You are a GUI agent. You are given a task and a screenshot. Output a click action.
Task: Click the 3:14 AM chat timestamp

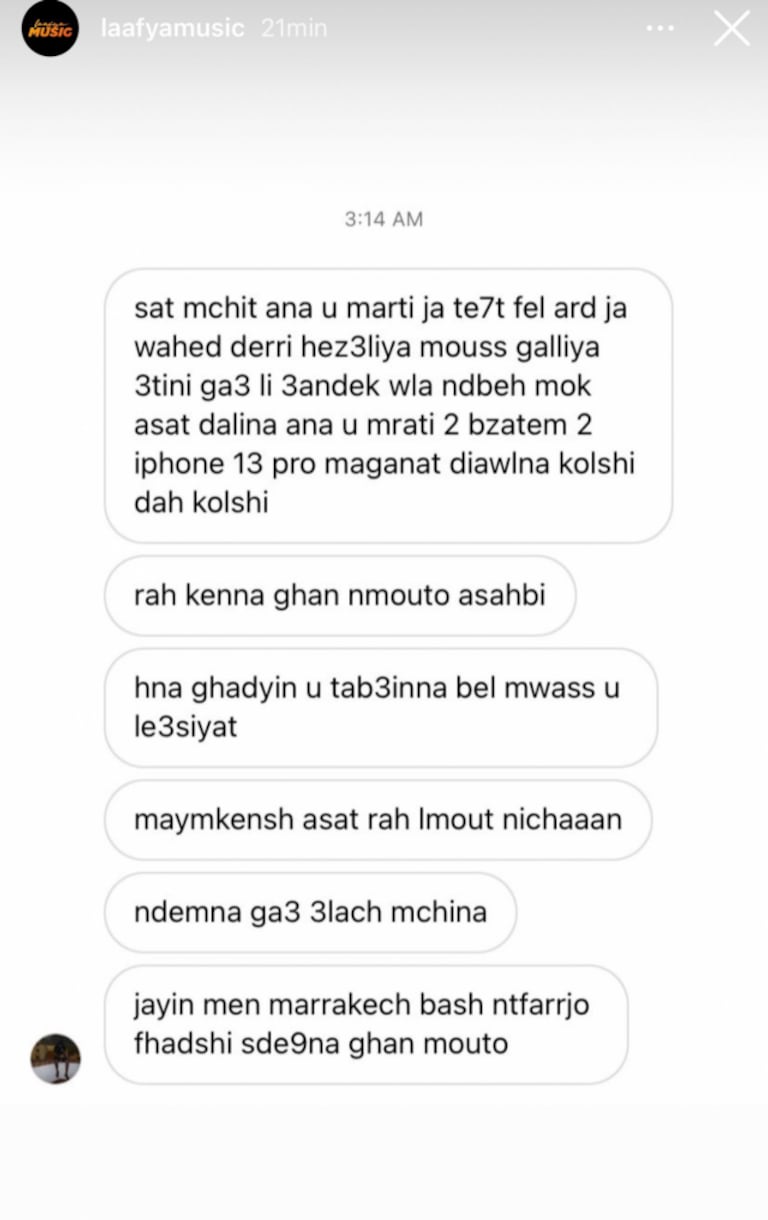tap(384, 218)
